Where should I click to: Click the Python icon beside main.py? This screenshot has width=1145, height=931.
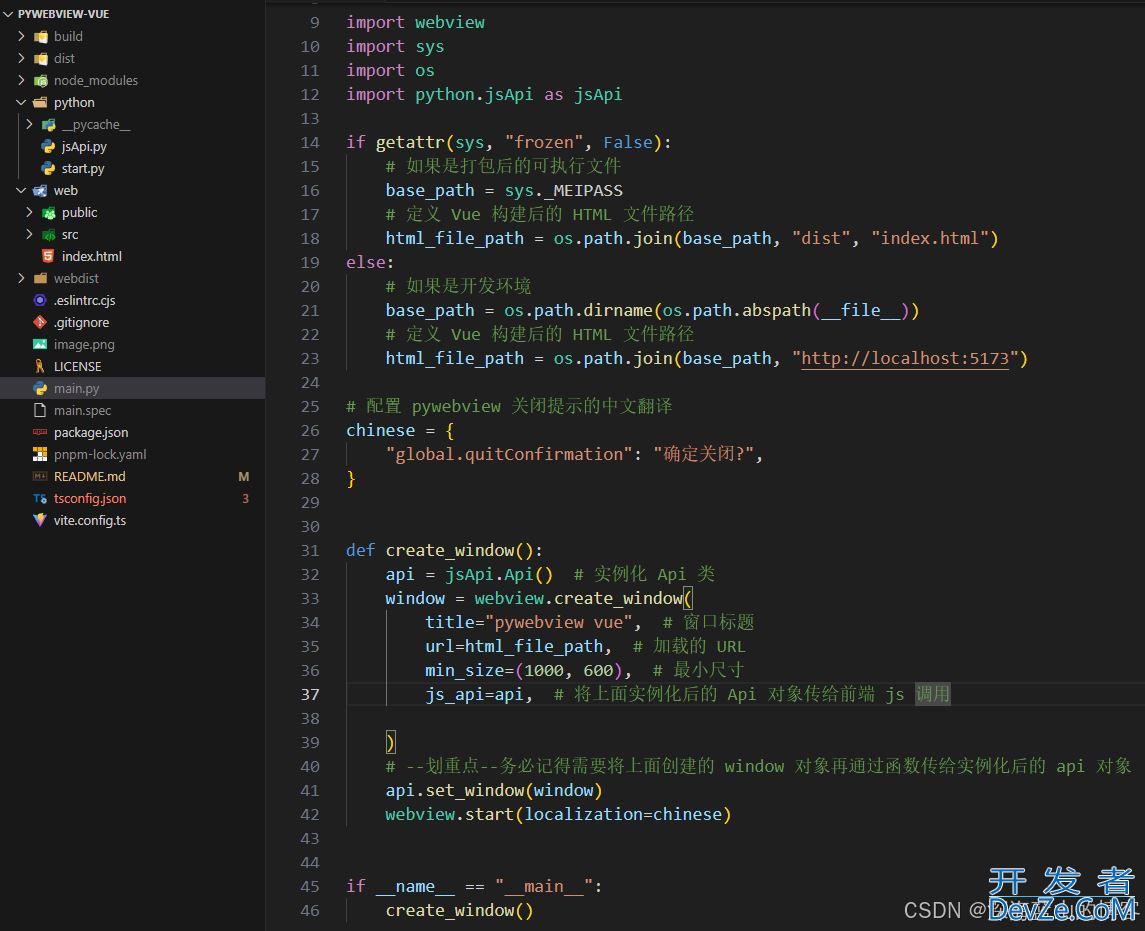click(40, 388)
